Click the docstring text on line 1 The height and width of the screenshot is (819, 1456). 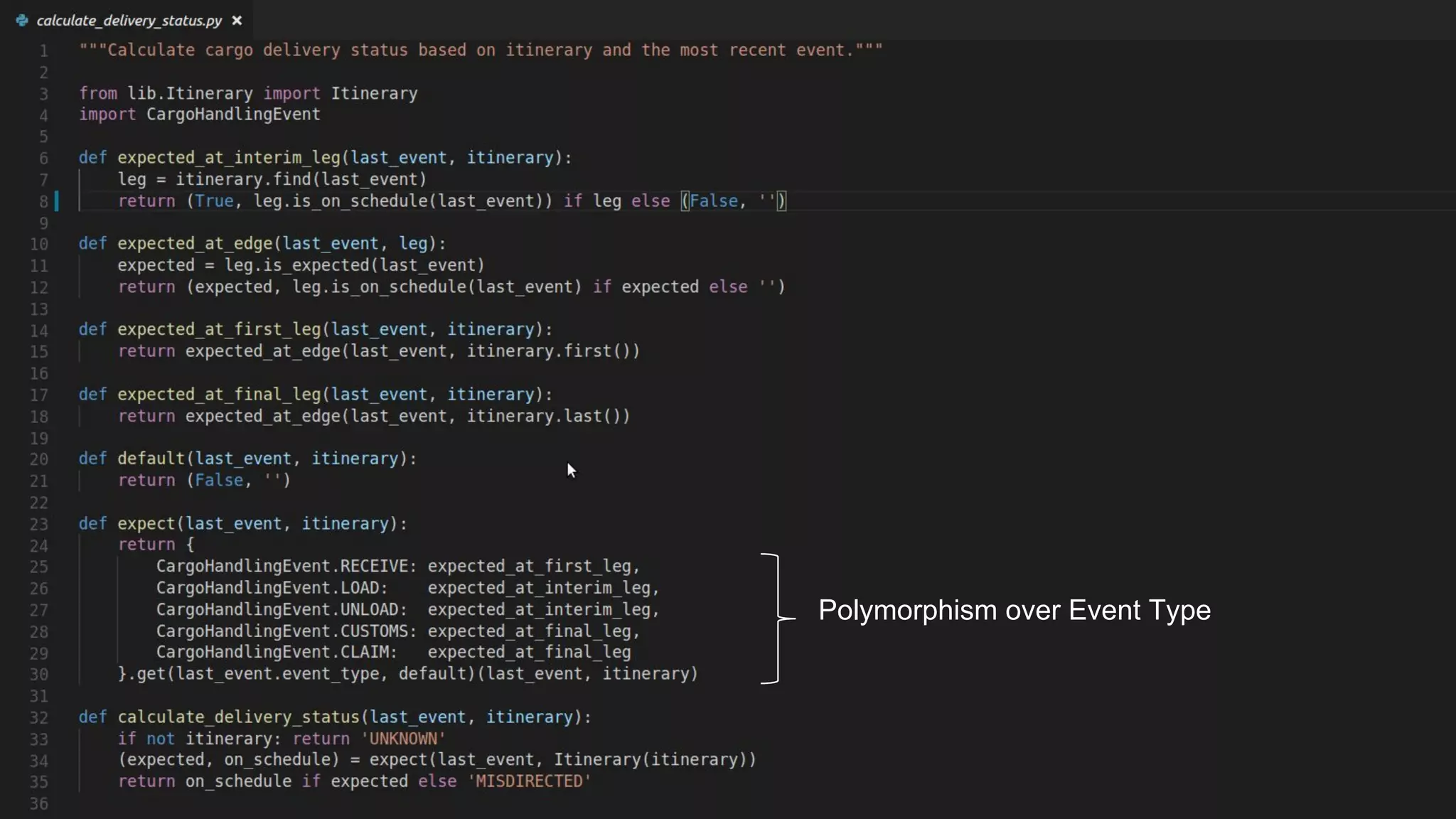tap(481, 50)
